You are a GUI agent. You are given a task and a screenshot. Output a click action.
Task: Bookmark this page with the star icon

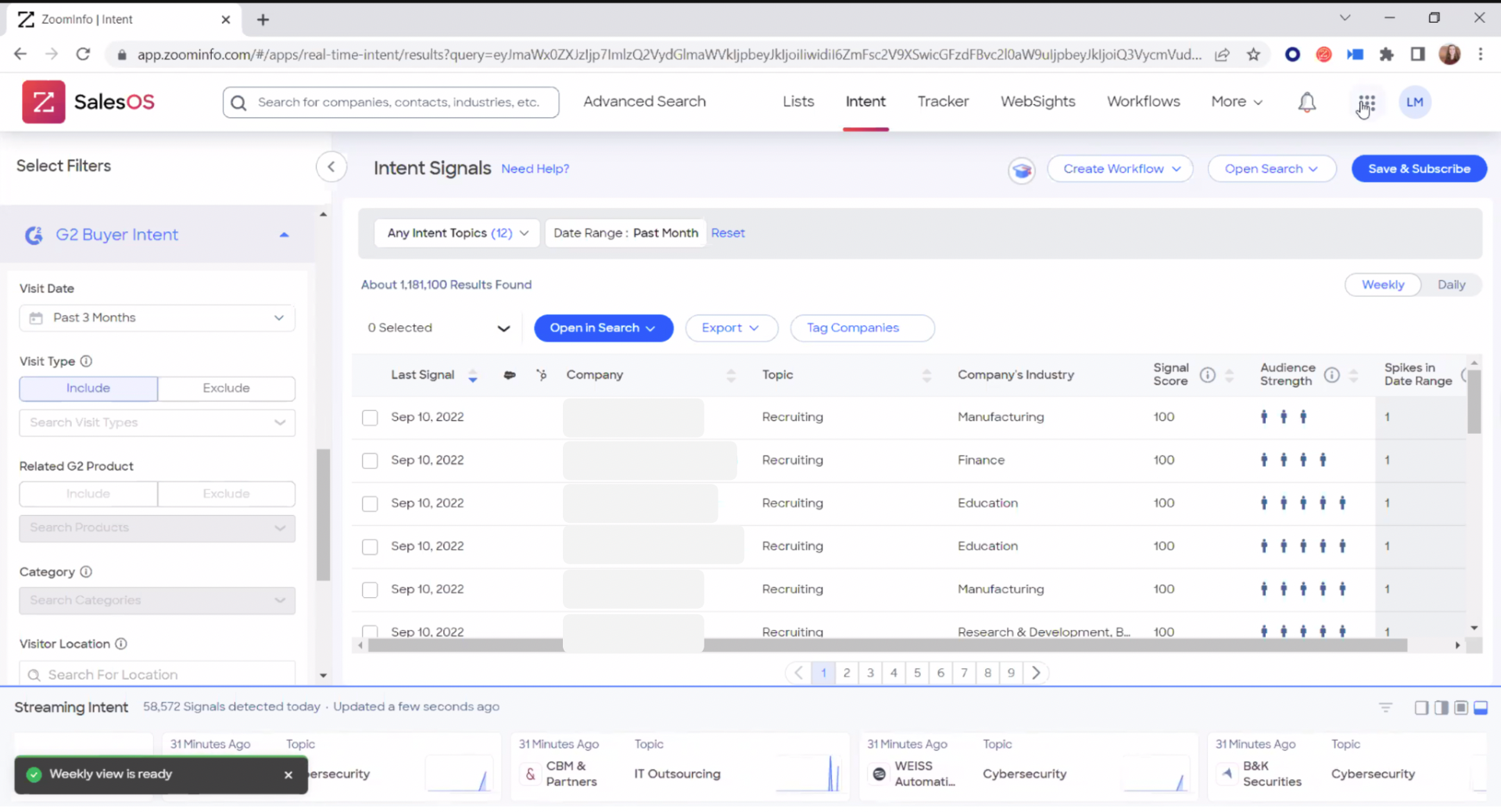tap(1254, 55)
